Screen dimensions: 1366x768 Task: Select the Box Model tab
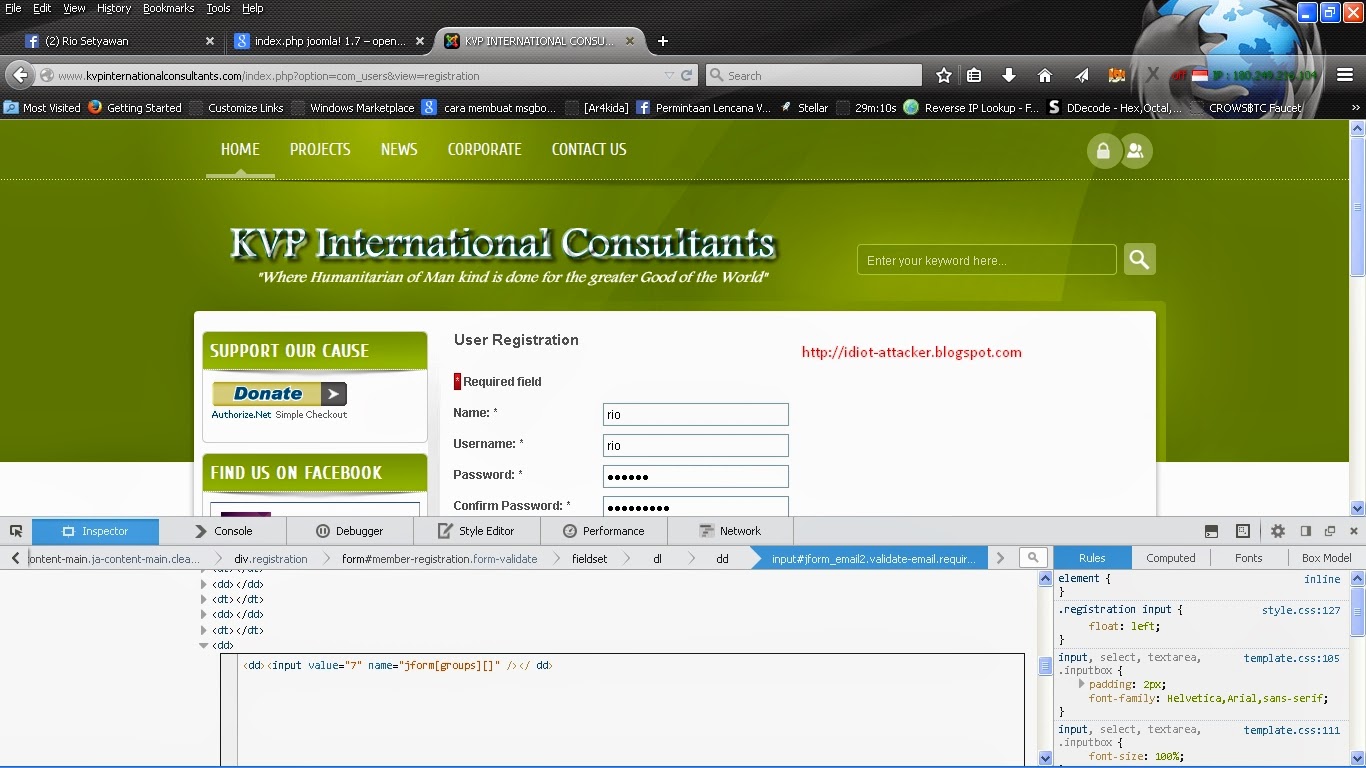1326,558
